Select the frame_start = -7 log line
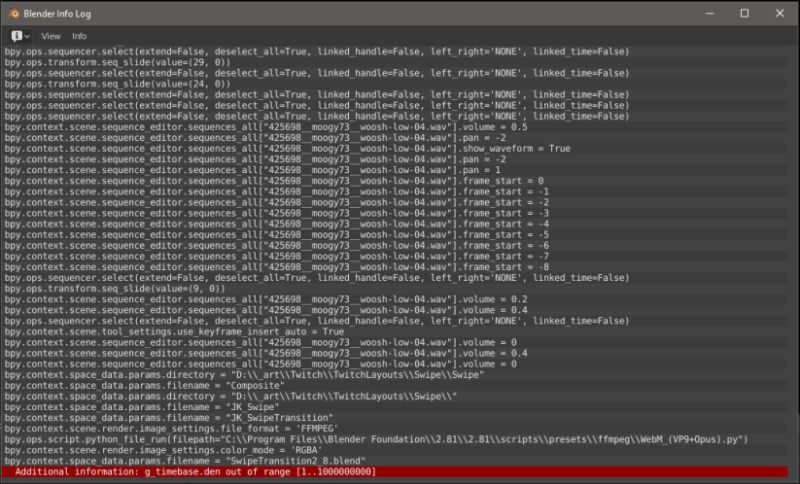The width and height of the screenshot is (800, 484). coord(395,256)
